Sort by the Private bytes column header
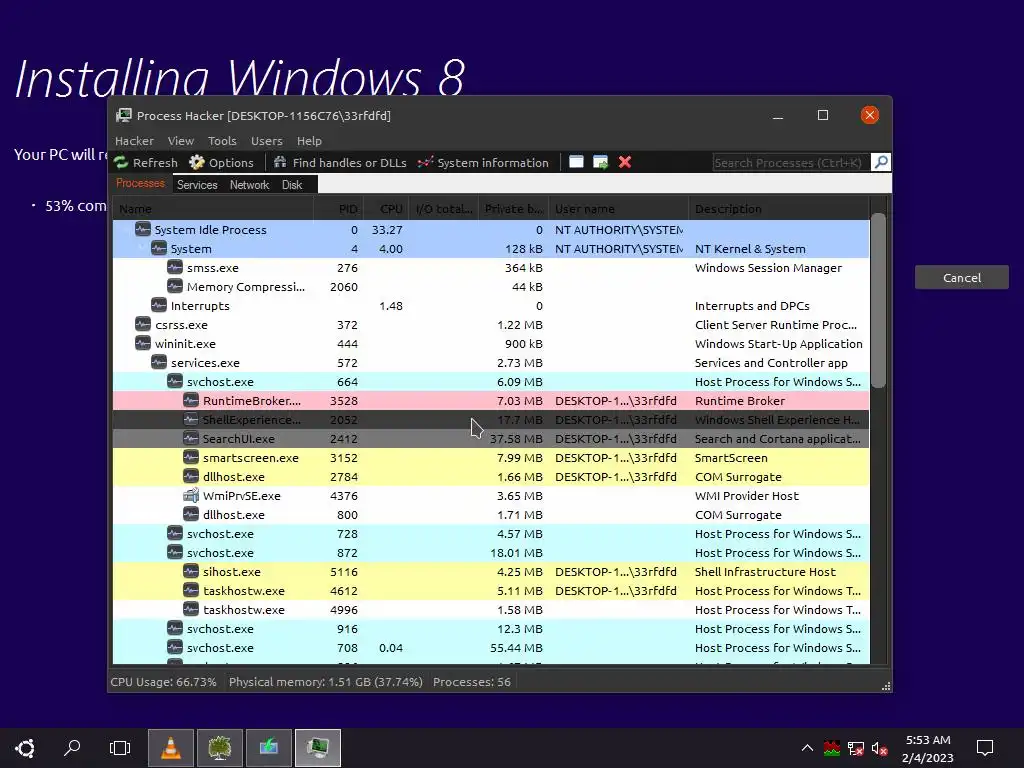 (x=513, y=209)
